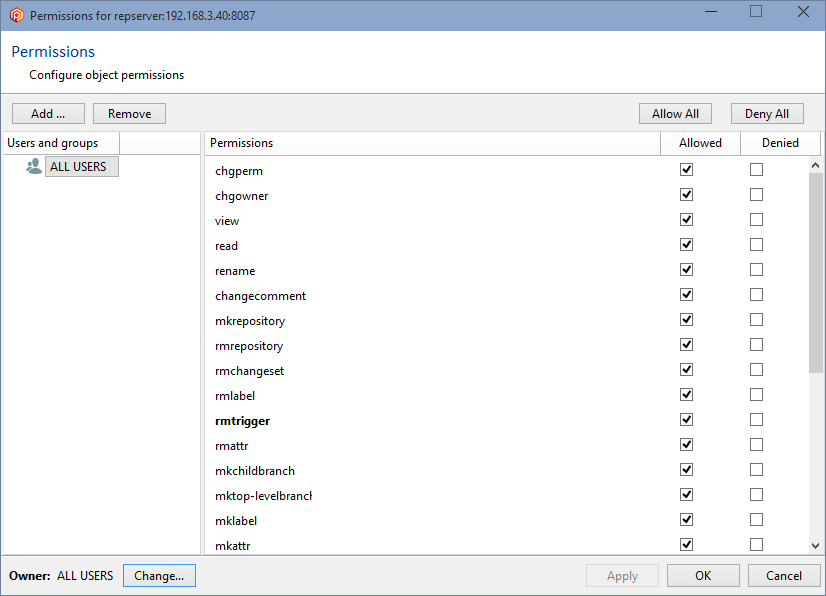826x596 pixels.
Task: Select the chgperm permission name
Action: pos(239,171)
